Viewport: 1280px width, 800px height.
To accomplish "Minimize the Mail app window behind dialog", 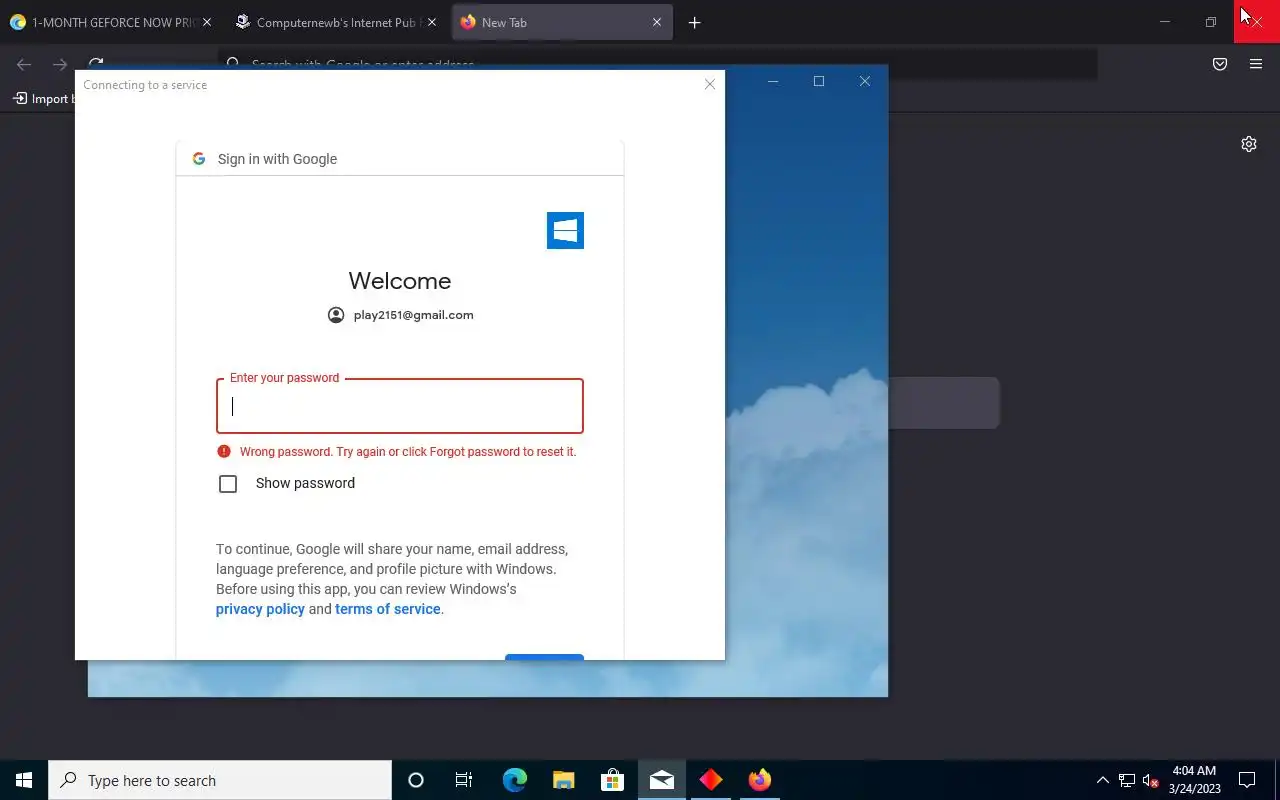I will pos(773,82).
